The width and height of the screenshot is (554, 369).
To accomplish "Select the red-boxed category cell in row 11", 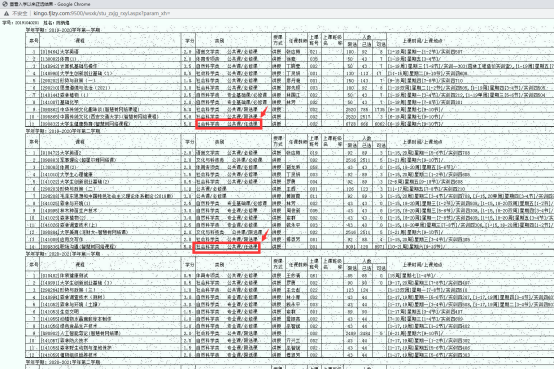I will [x=228, y=124].
